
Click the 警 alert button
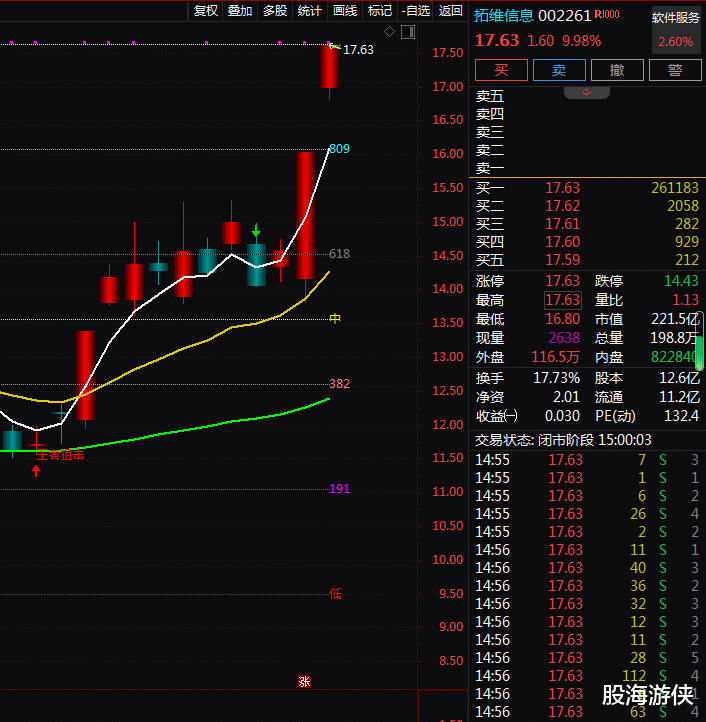[675, 70]
